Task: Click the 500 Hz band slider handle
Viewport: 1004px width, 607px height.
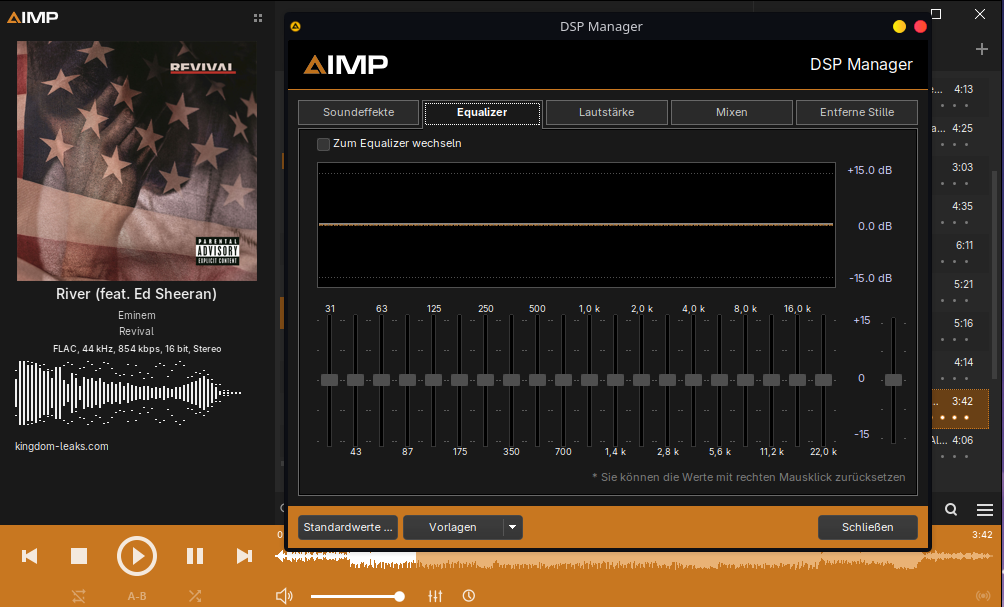Action: click(x=537, y=380)
